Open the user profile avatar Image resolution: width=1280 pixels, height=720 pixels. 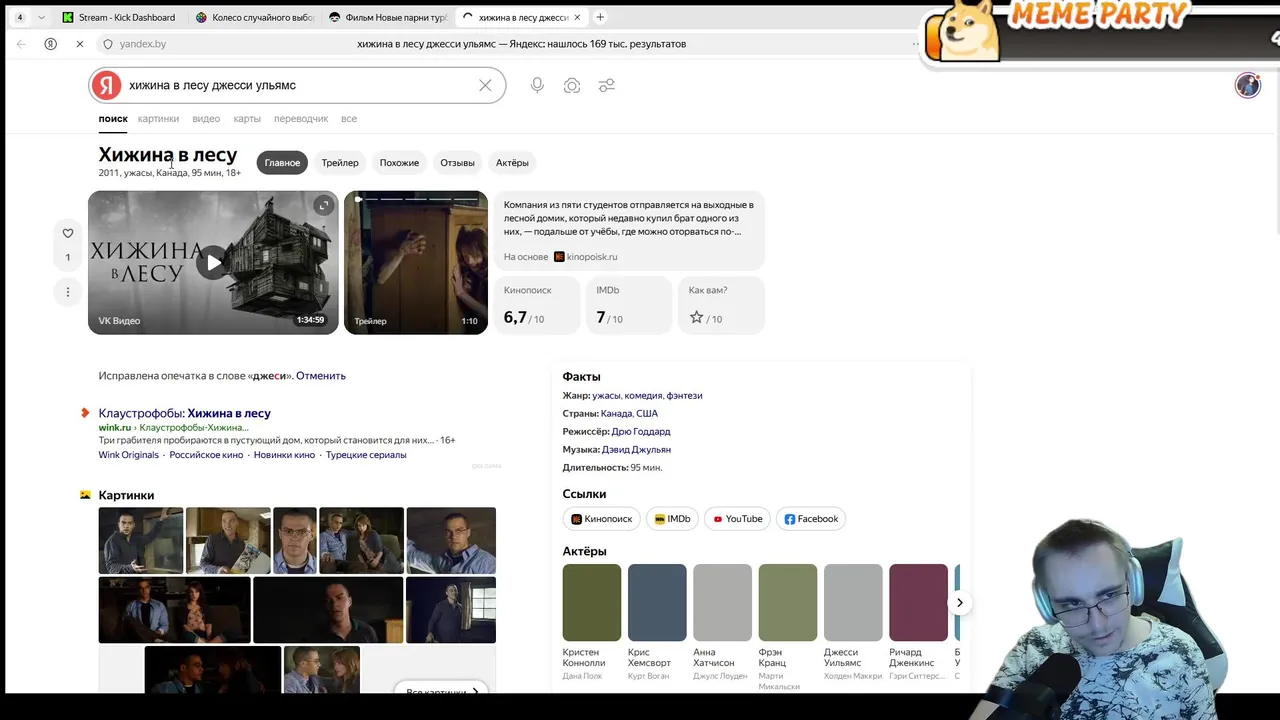(1248, 85)
